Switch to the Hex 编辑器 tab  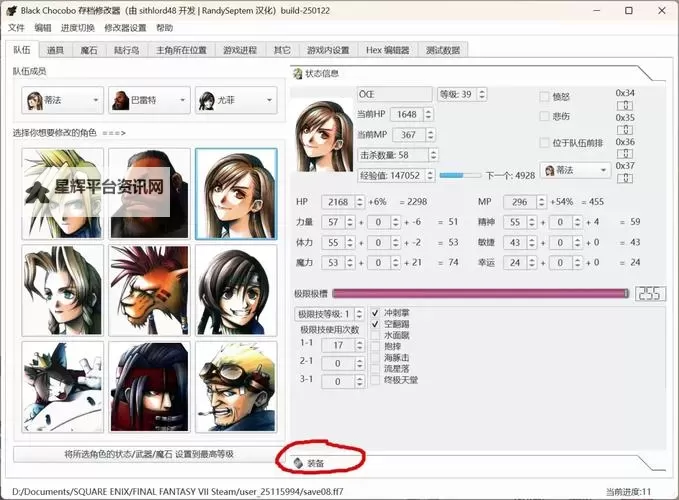[388, 50]
